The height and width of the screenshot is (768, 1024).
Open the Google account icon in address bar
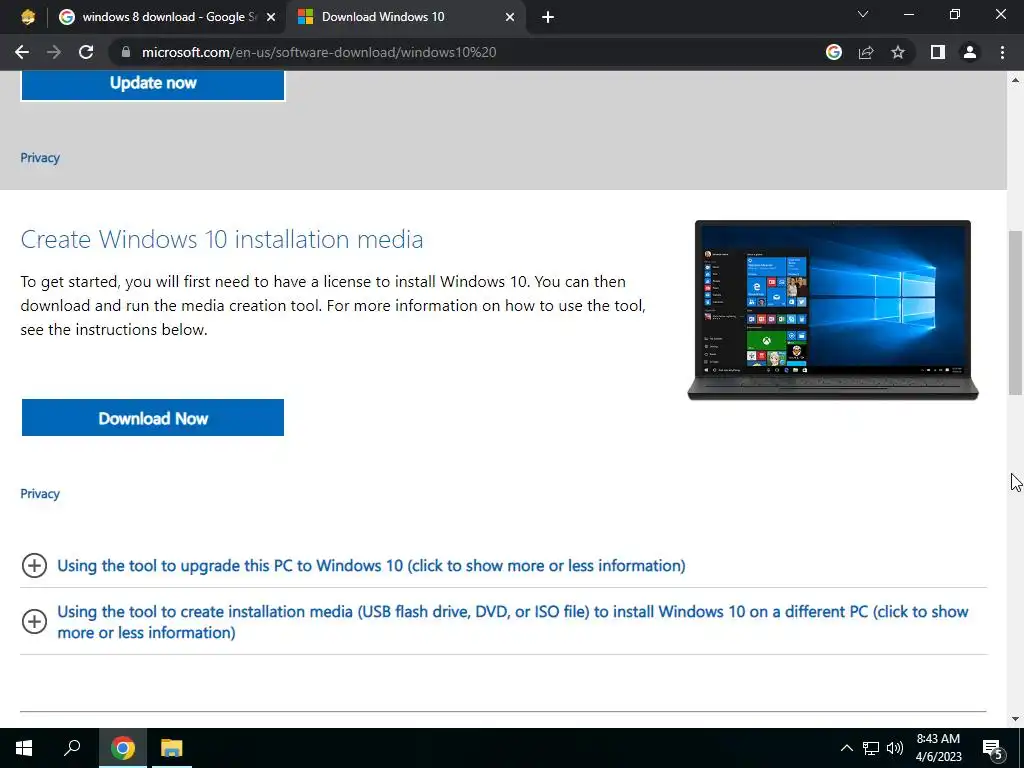click(x=834, y=52)
